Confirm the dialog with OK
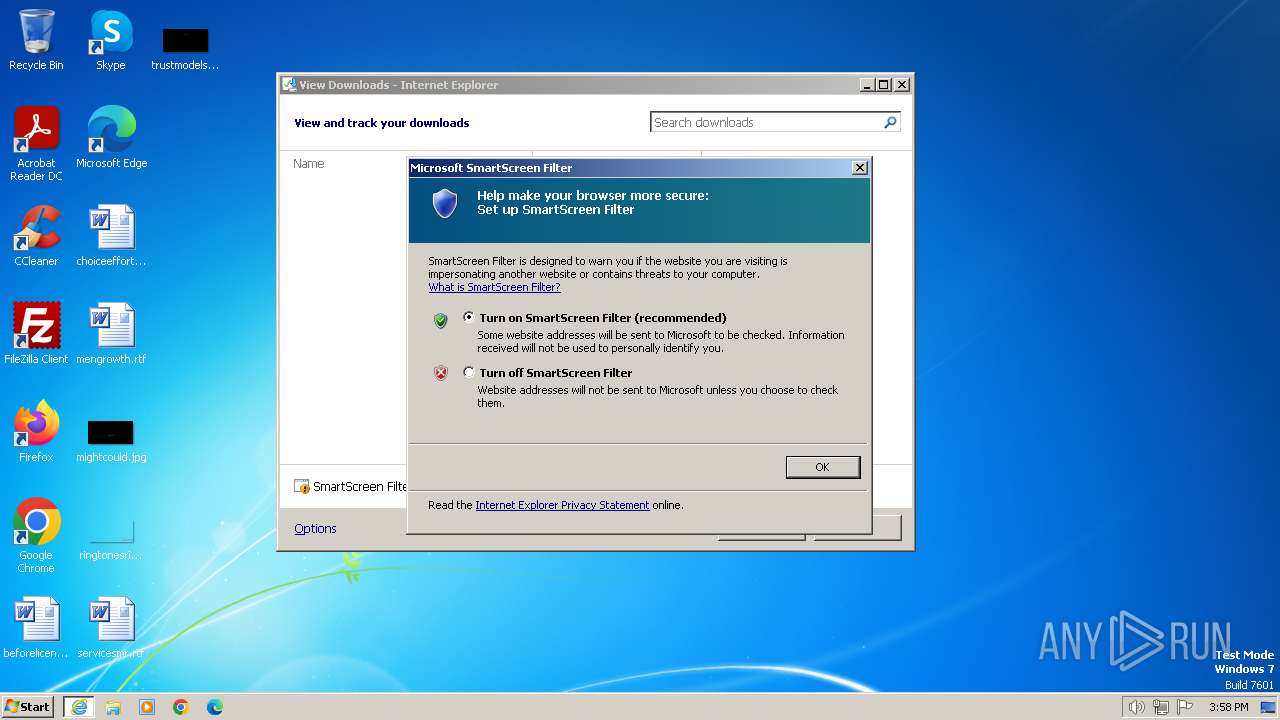Screen dimensions: 1280x720 [x=822, y=467]
